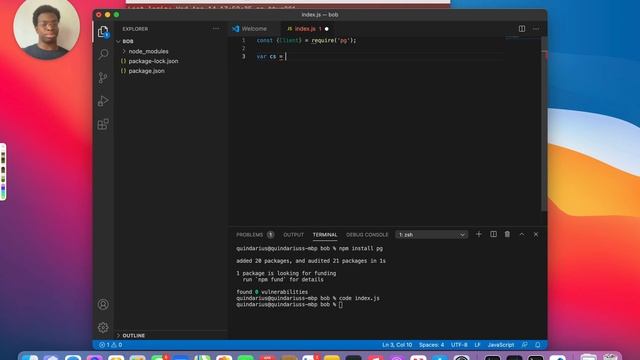Click the unsaved dot on index.js tab
The height and width of the screenshot is (360, 640).
pos(327,29)
